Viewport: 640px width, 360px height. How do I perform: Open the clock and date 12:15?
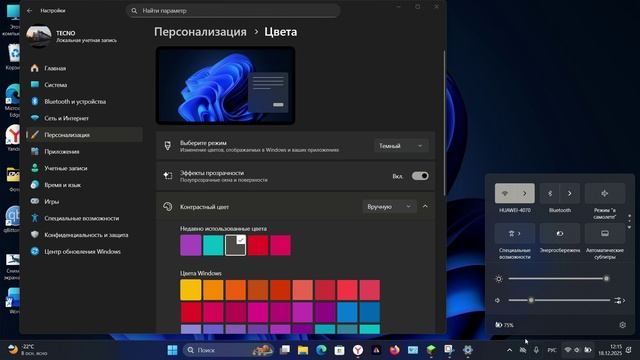point(610,350)
